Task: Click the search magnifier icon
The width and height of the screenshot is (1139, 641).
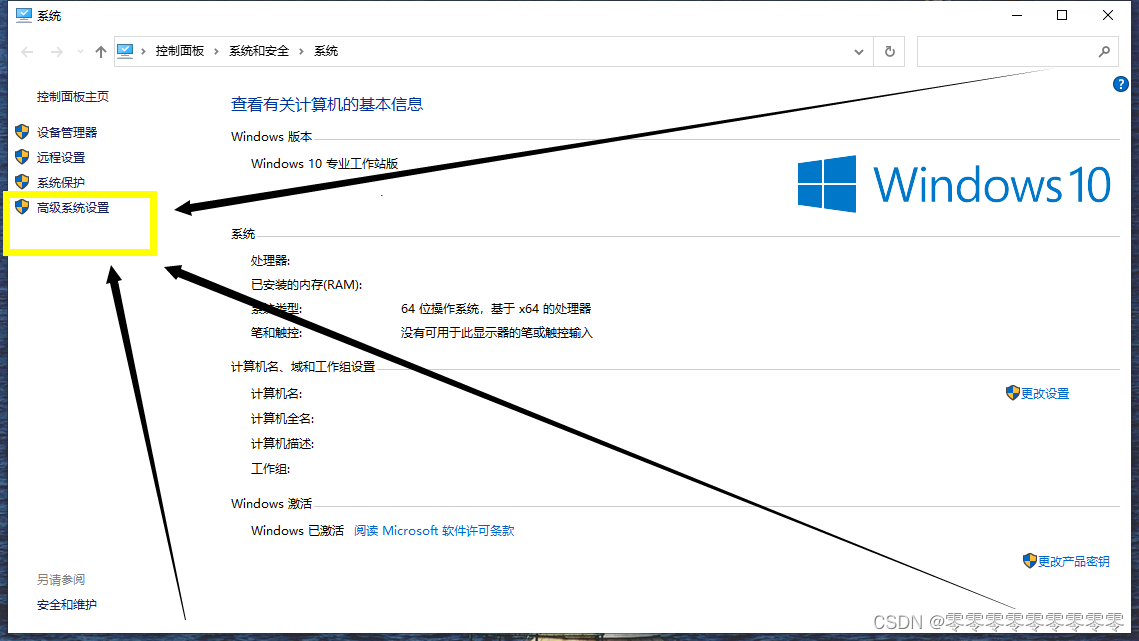Action: (1104, 52)
